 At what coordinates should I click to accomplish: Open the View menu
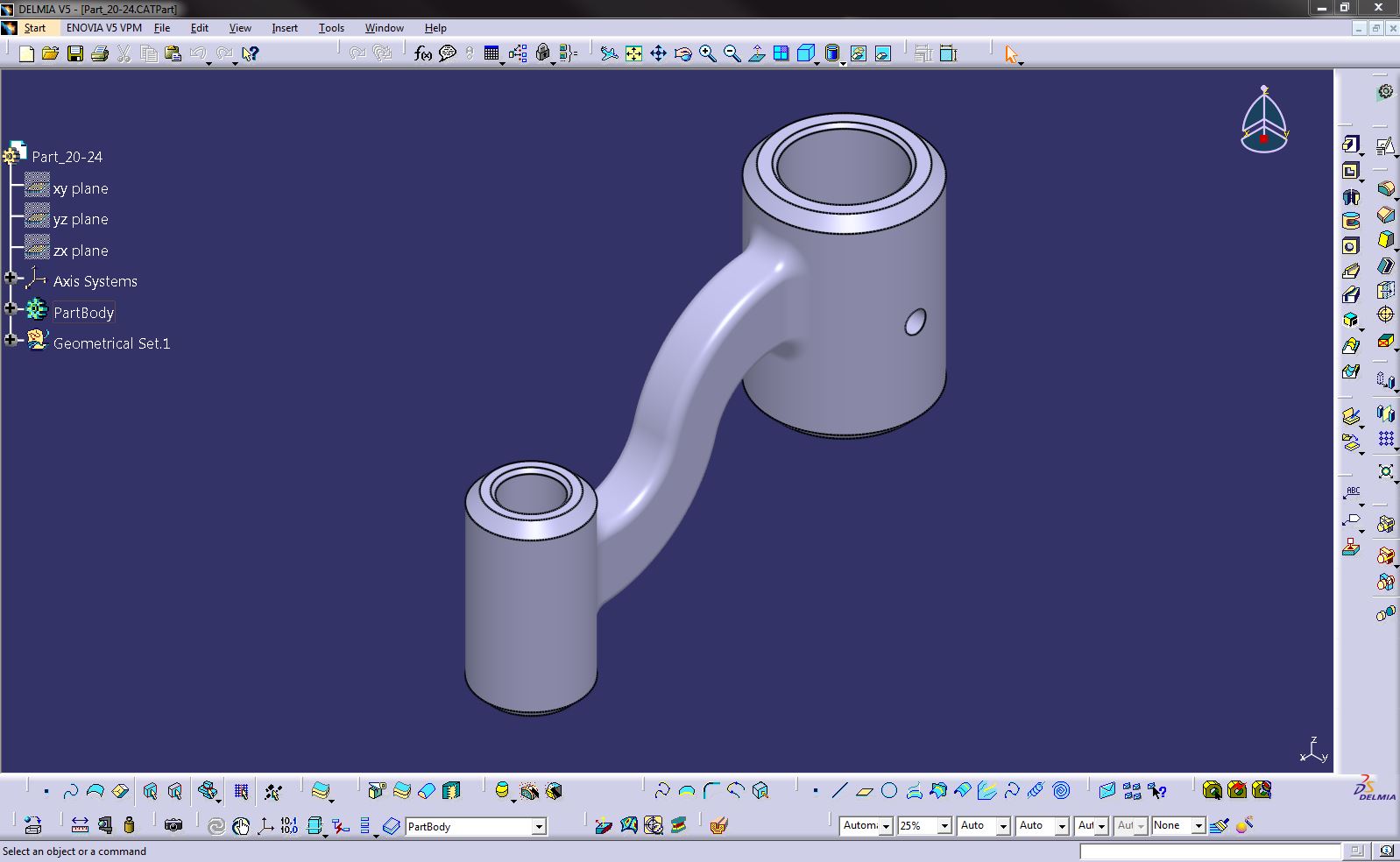tap(240, 28)
